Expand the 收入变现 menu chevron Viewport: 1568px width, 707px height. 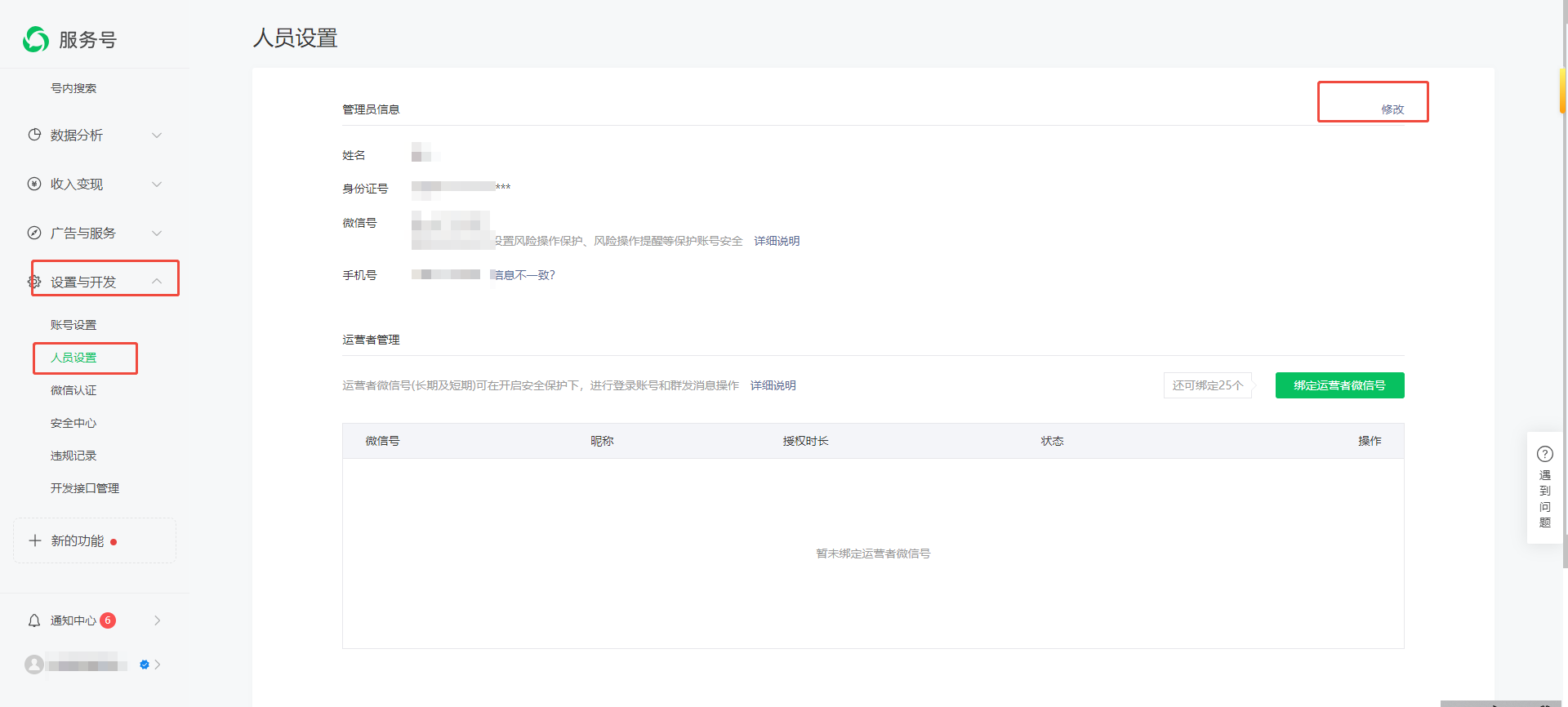[157, 185]
